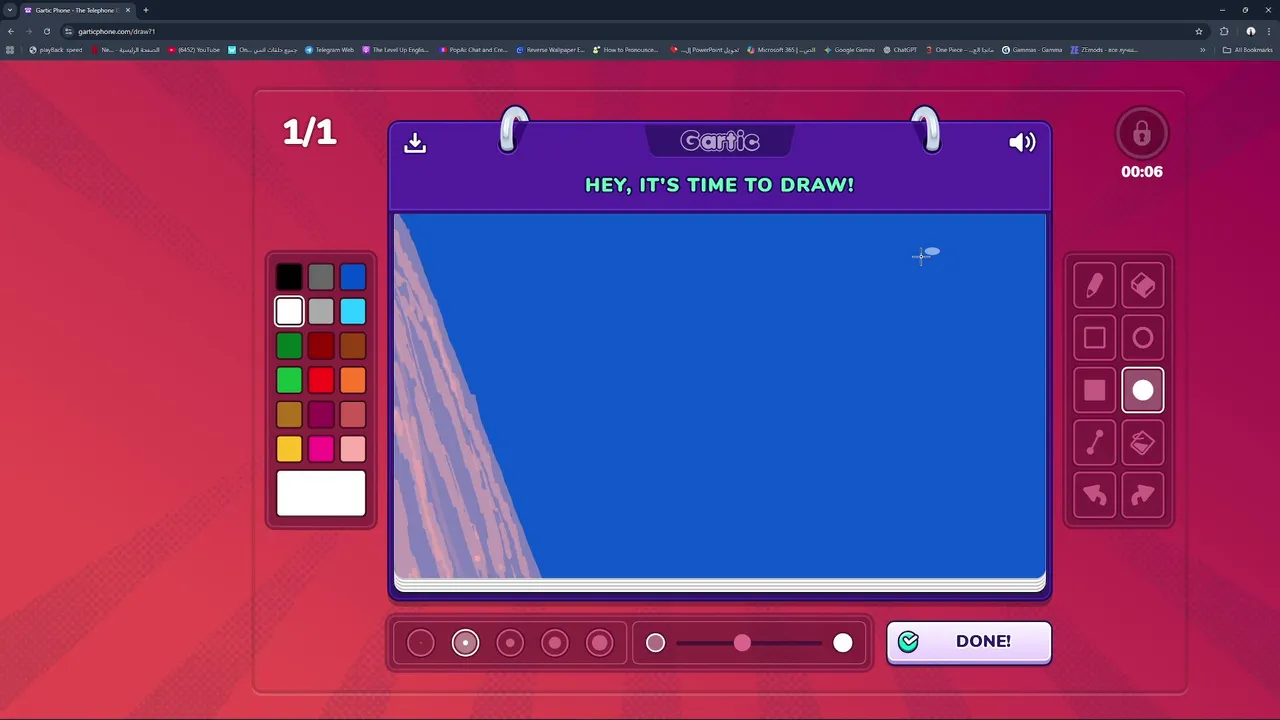Pick the dark green color swatch
The image size is (1280, 720).
coord(289,346)
